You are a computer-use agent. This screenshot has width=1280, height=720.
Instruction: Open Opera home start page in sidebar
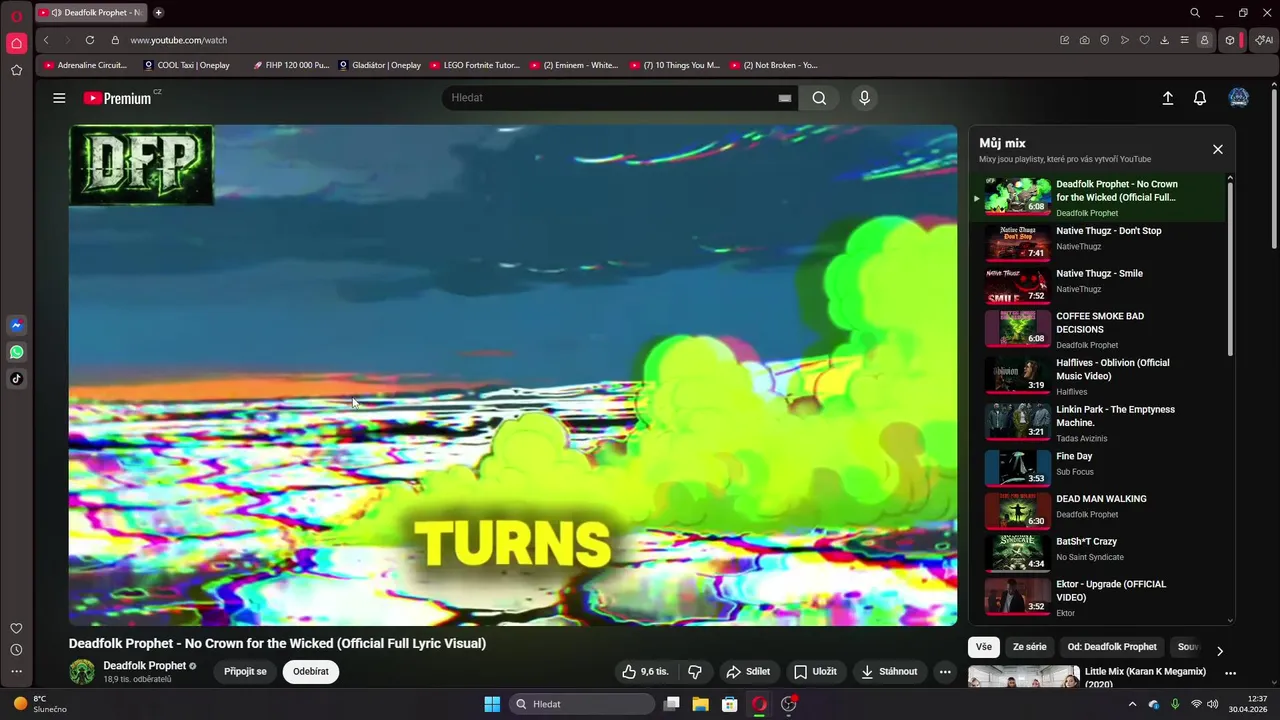[16, 43]
